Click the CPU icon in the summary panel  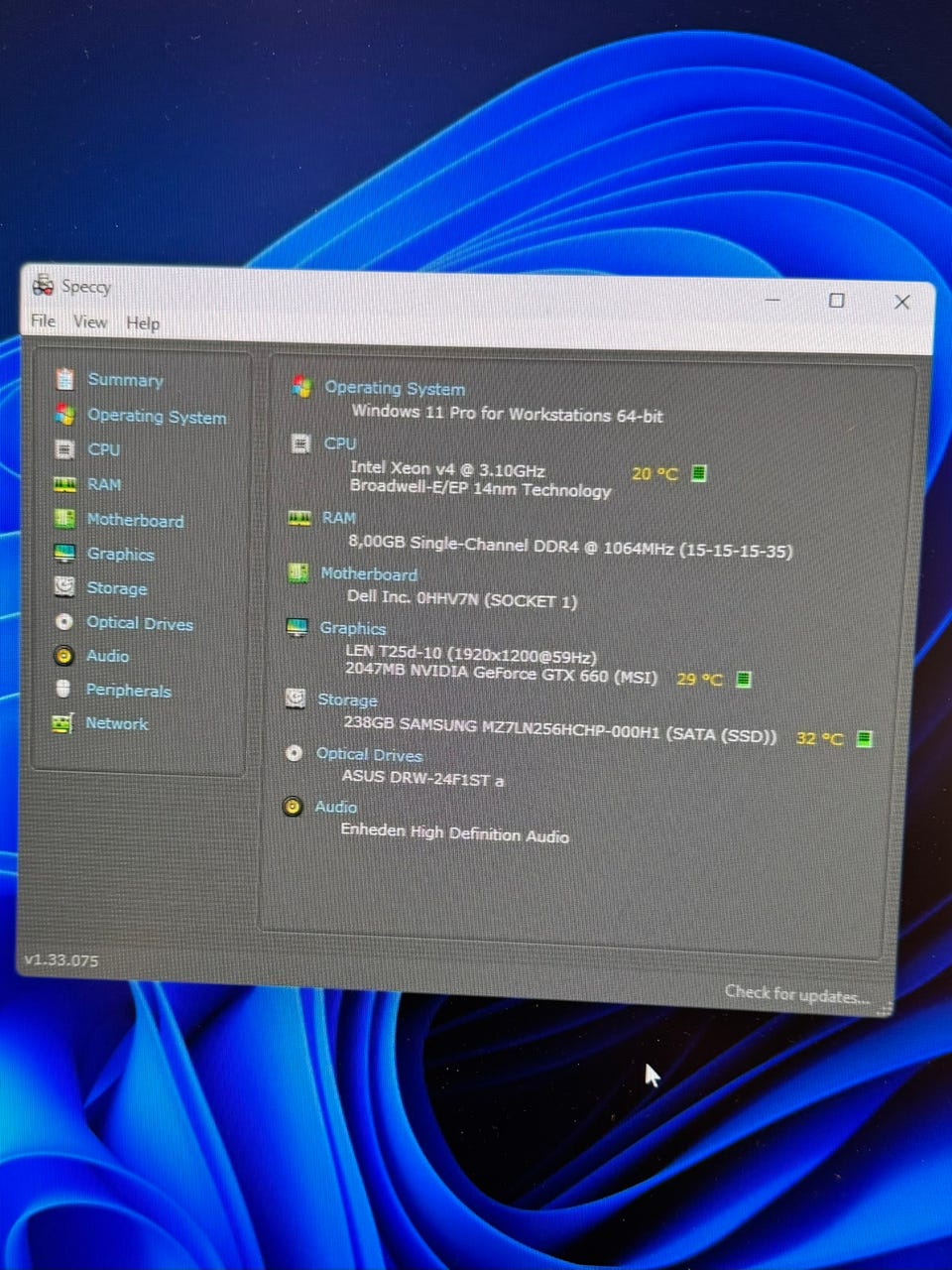(x=300, y=444)
